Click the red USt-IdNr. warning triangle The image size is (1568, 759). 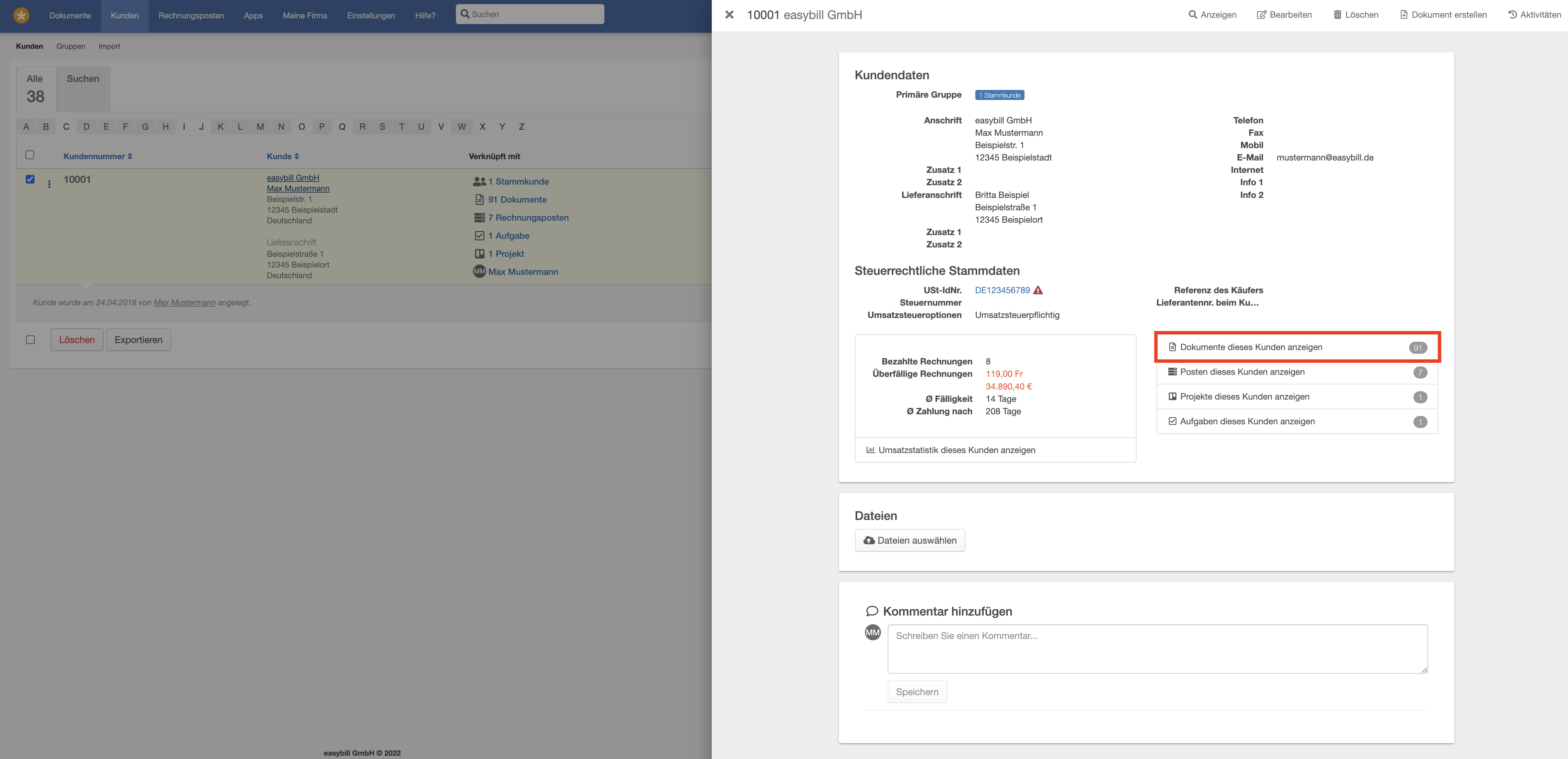coord(1039,290)
